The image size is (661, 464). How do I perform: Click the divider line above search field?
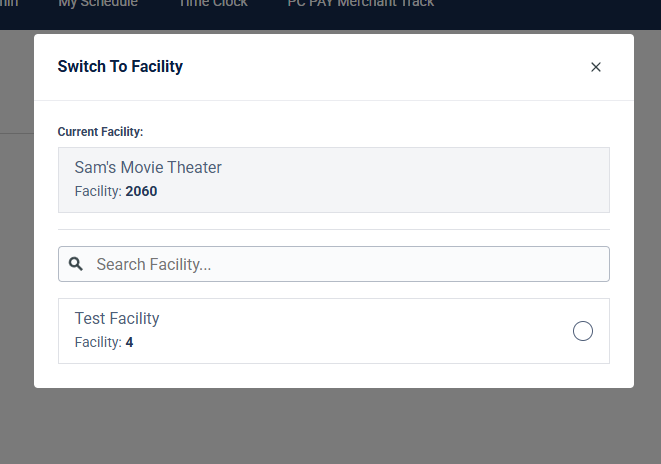tap(333, 229)
